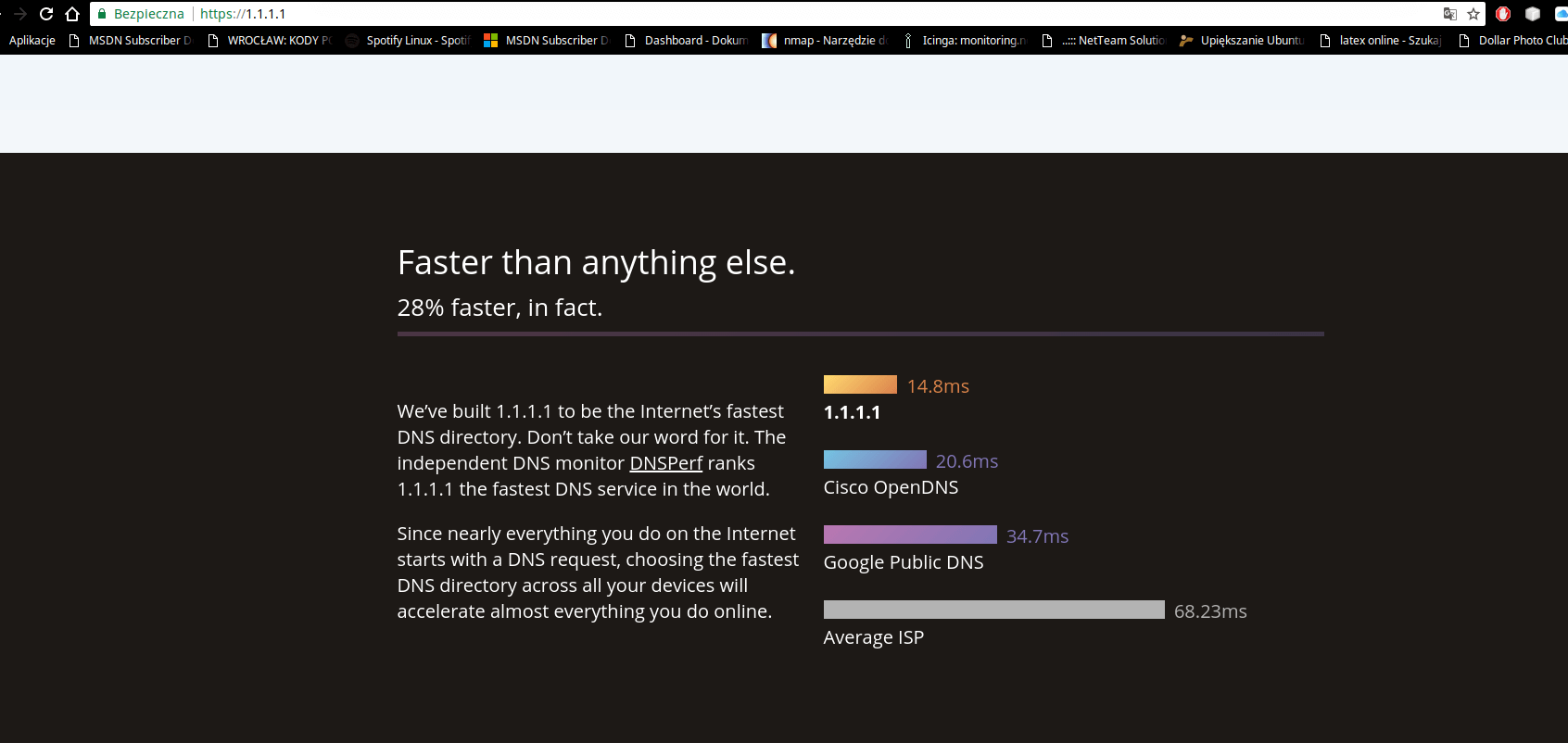Reload the current page
The width and height of the screenshot is (1568, 755).
coord(46,14)
